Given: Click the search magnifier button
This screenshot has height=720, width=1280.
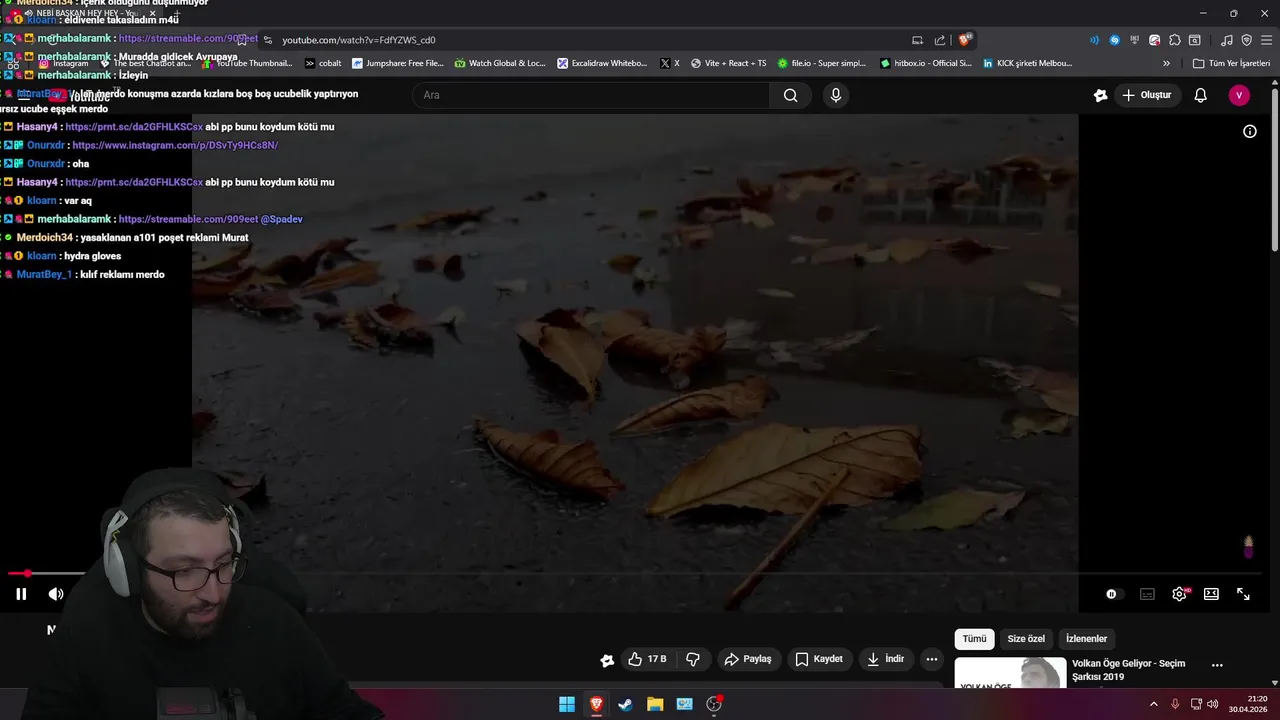Looking at the screenshot, I should [x=791, y=95].
